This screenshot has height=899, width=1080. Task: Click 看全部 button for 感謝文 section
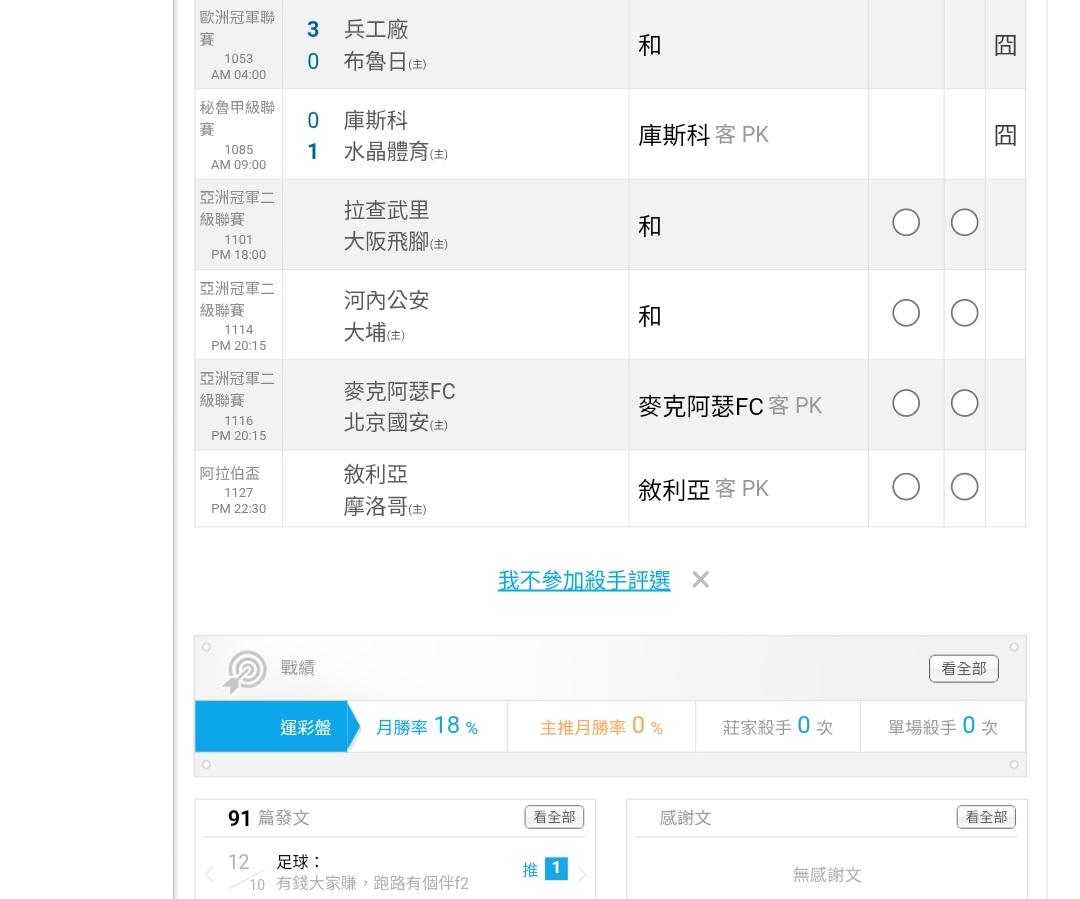(x=986, y=817)
